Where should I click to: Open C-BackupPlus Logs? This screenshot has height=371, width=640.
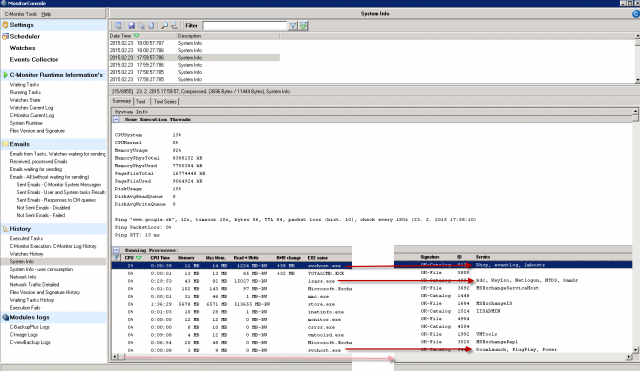tap(30, 327)
